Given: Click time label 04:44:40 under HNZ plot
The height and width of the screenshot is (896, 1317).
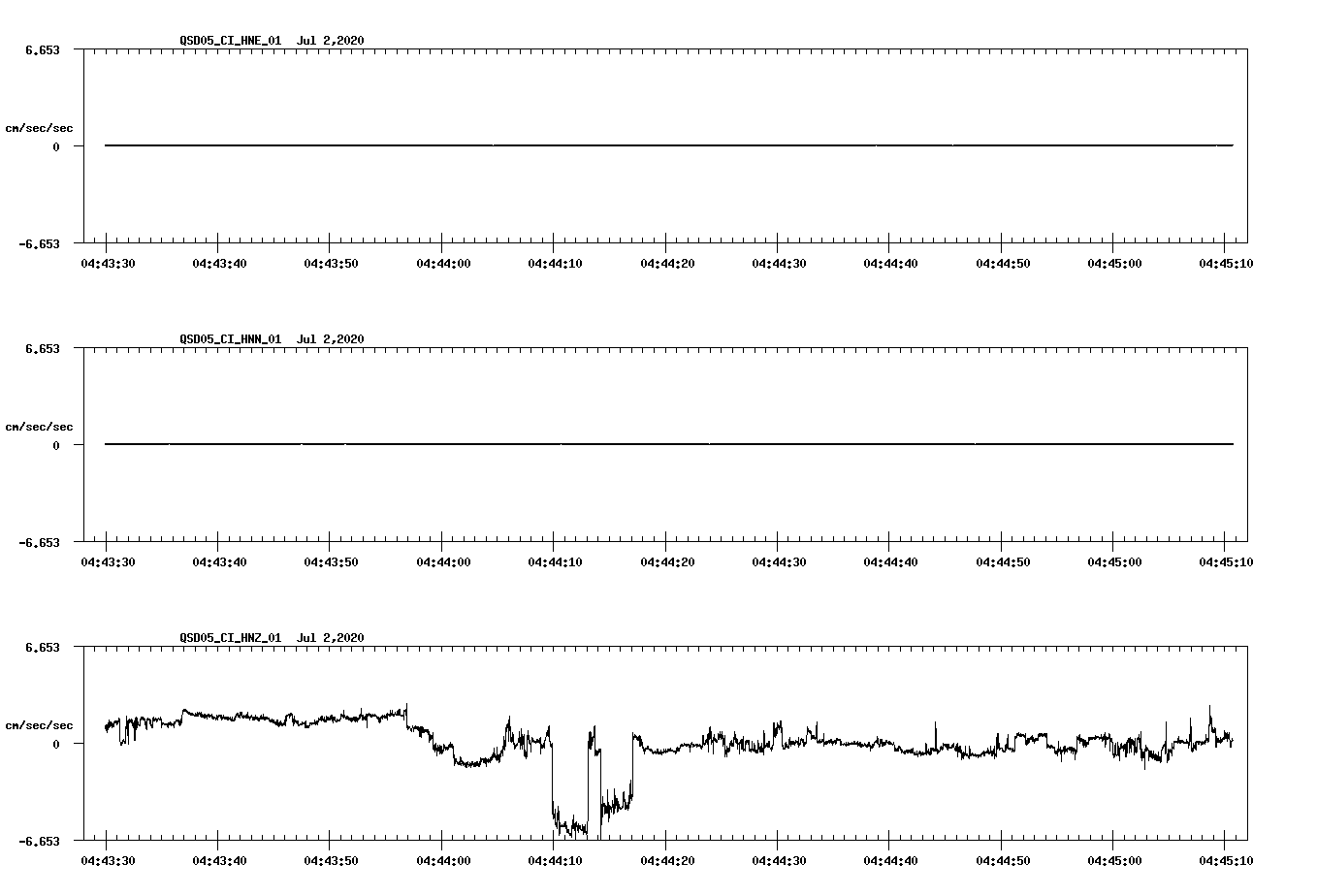Looking at the screenshot, I should coord(890,861).
